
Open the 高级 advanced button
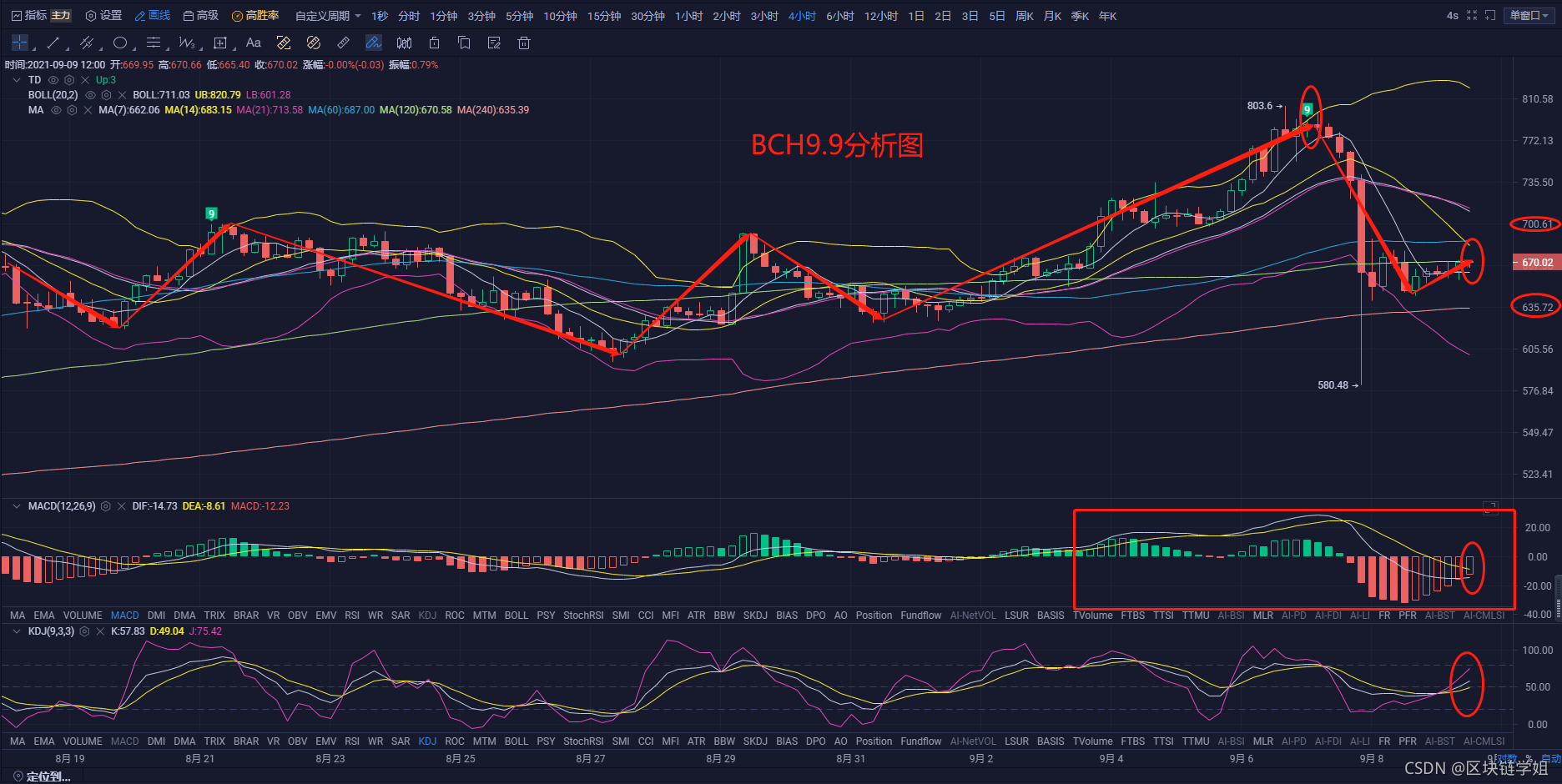(200, 16)
